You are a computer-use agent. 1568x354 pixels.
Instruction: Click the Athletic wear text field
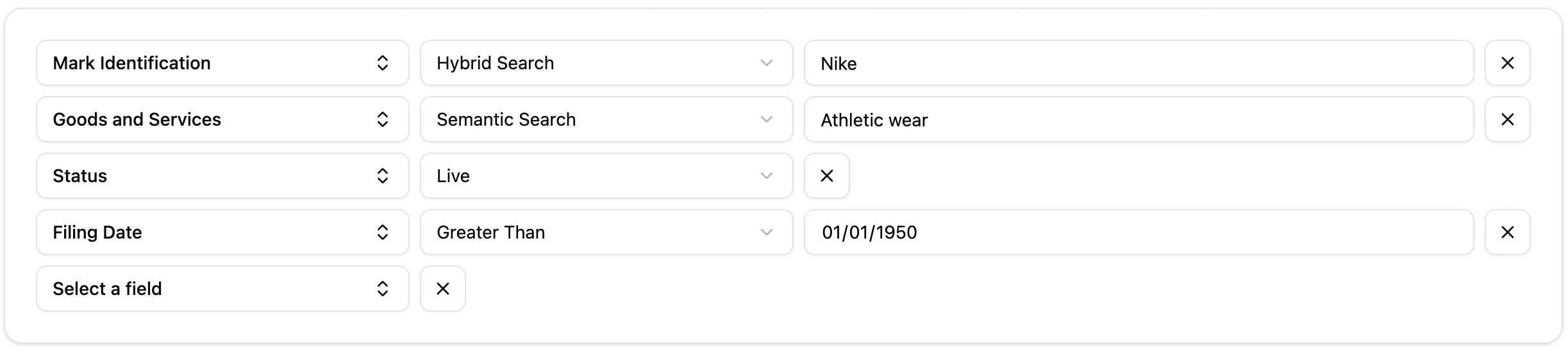(1138, 119)
